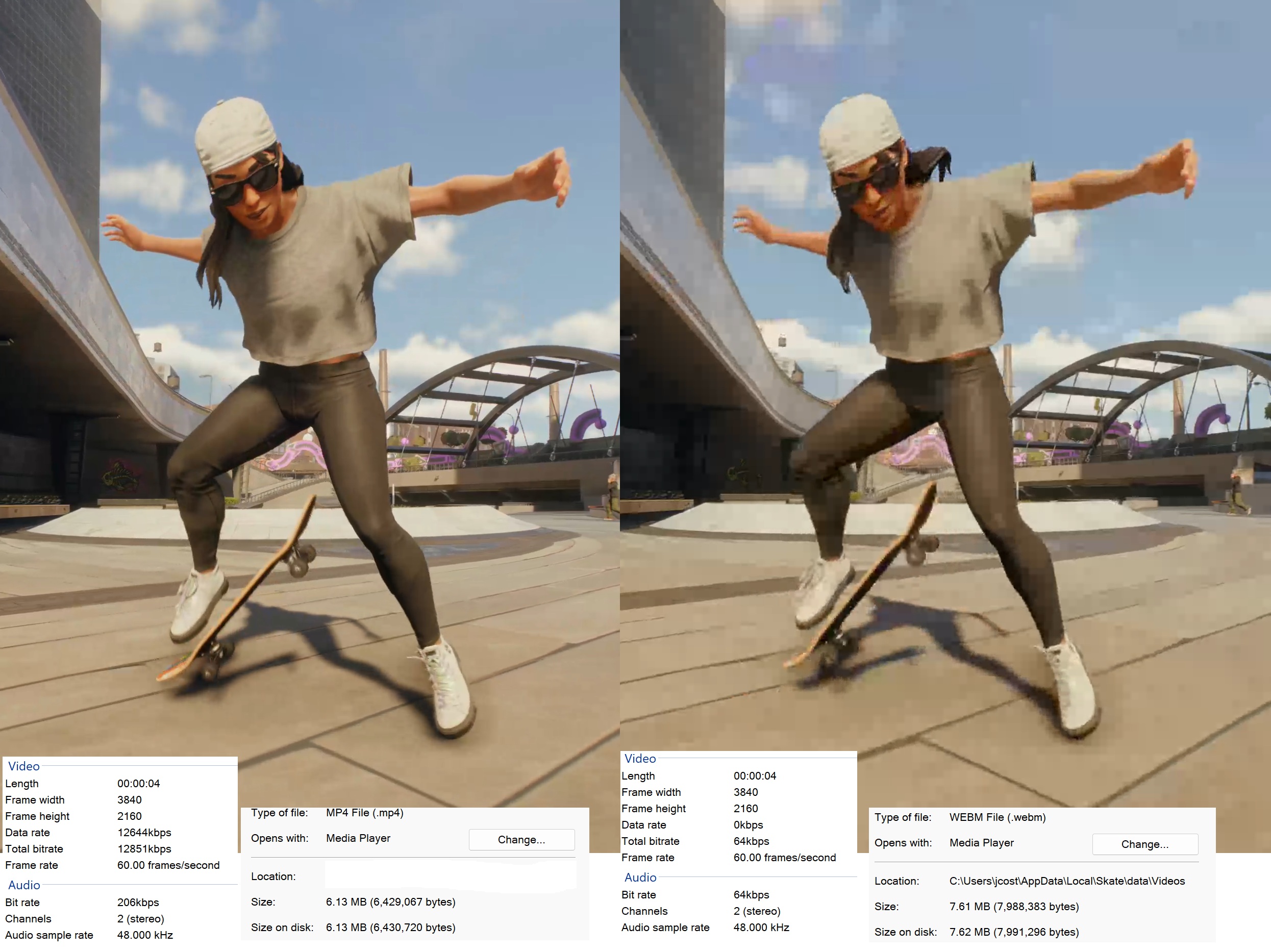
Task: Click the 0kbps Data rate value
Action: pyautogui.click(x=747, y=824)
